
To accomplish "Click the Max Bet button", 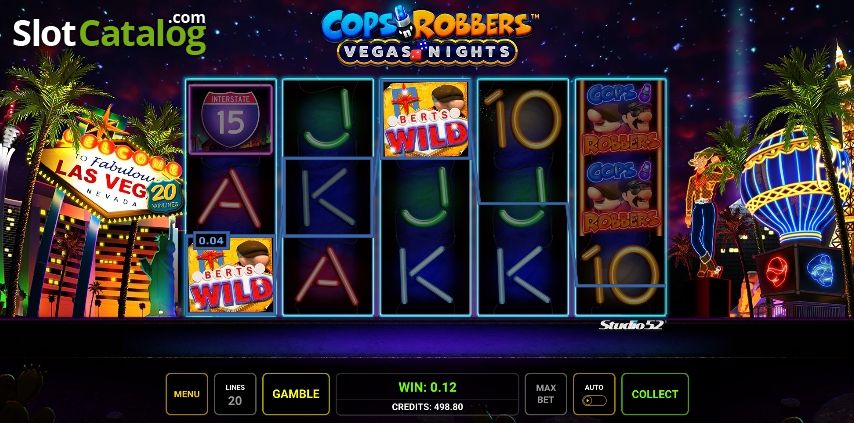I will point(545,394).
